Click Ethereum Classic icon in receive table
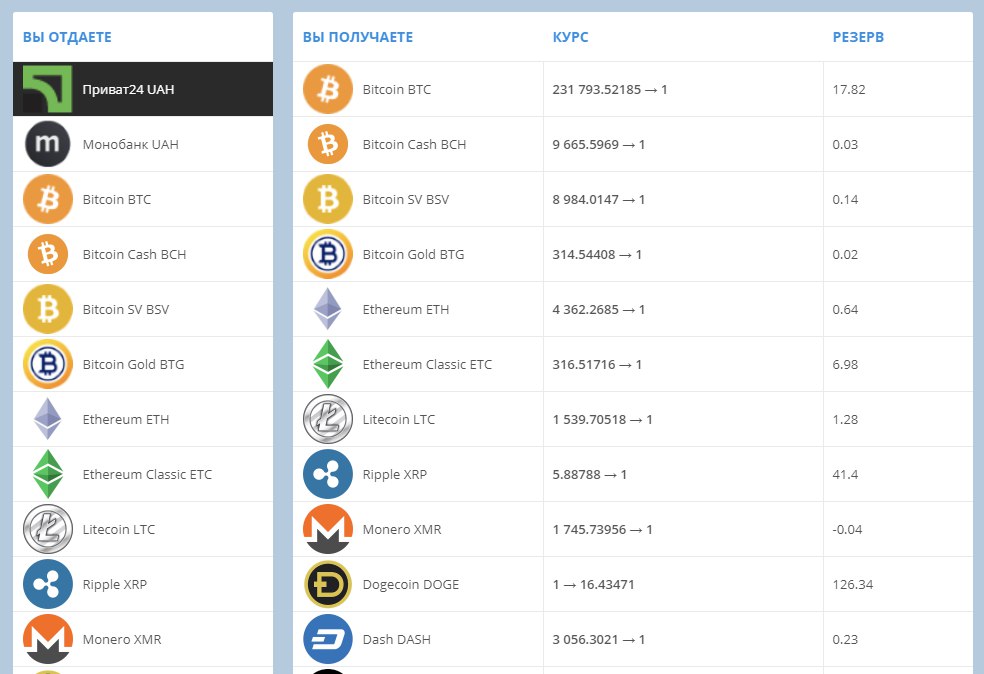 click(x=328, y=365)
